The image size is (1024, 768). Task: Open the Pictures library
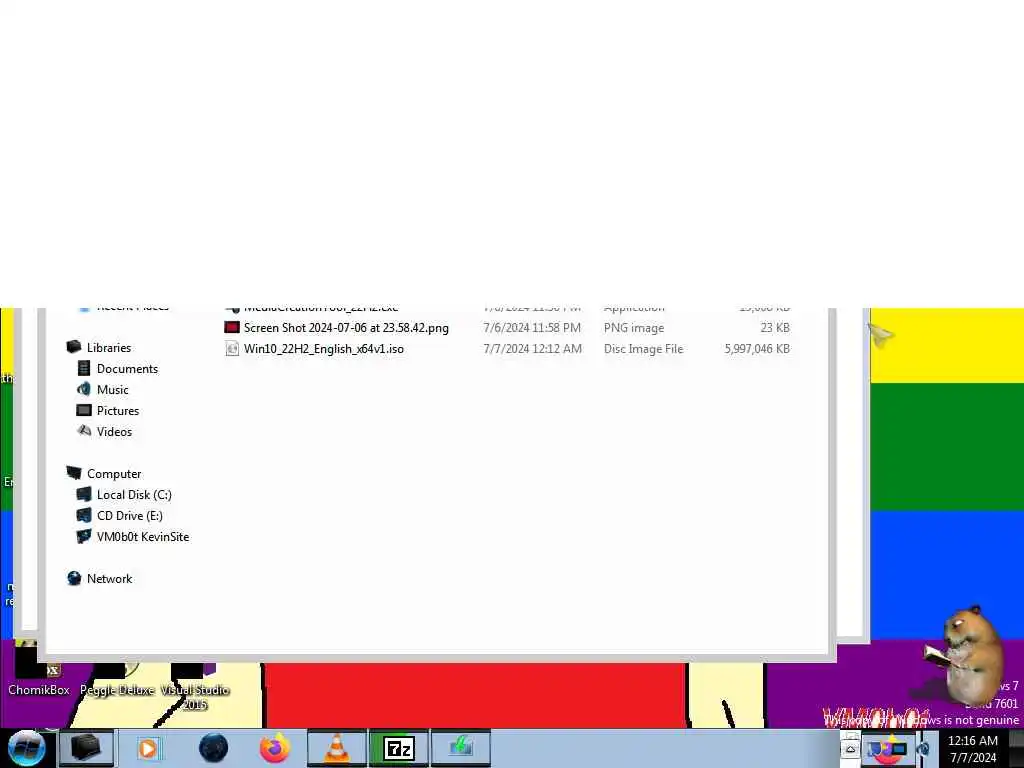tap(118, 410)
